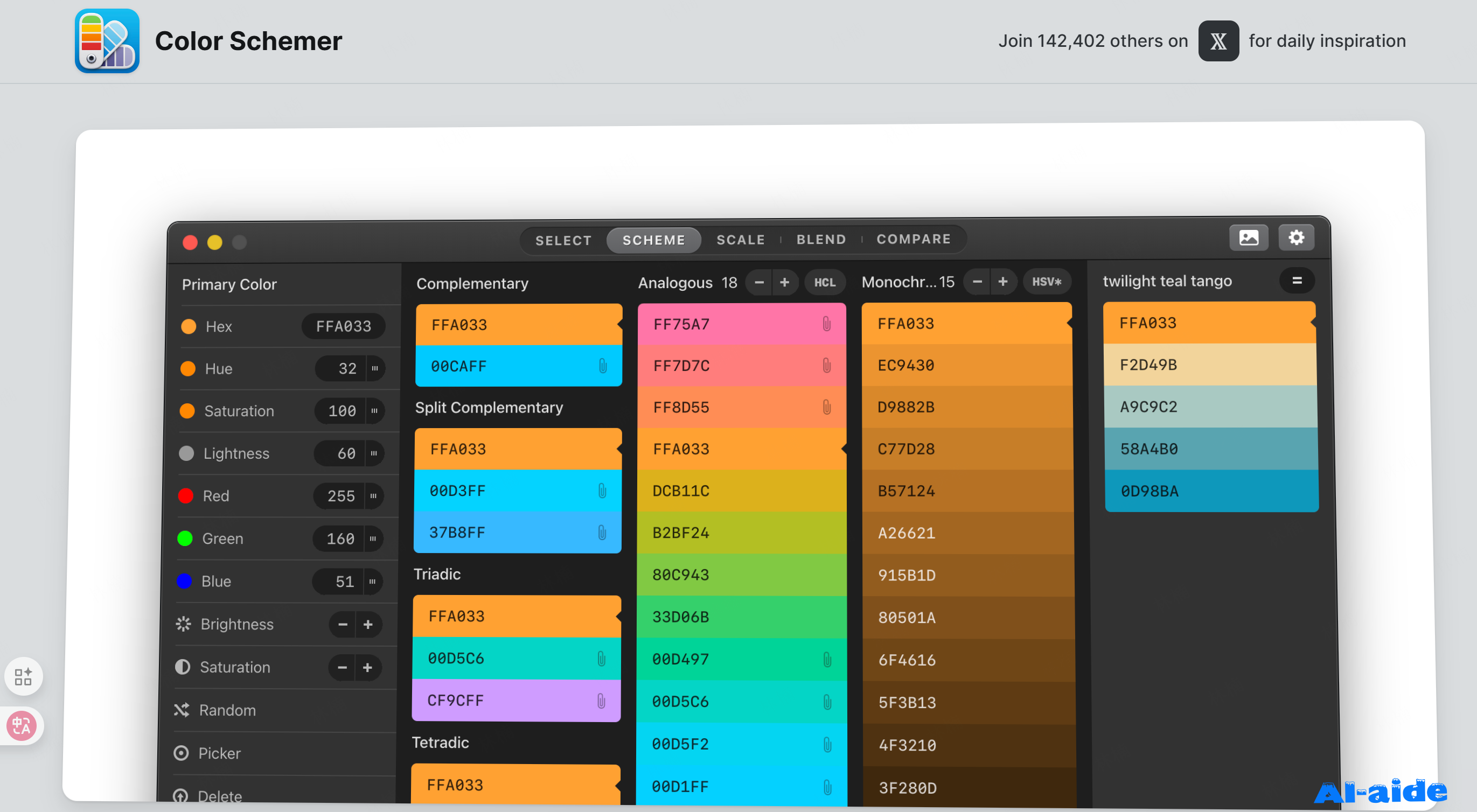Select the palette swatch A9C9C2

(1210, 407)
